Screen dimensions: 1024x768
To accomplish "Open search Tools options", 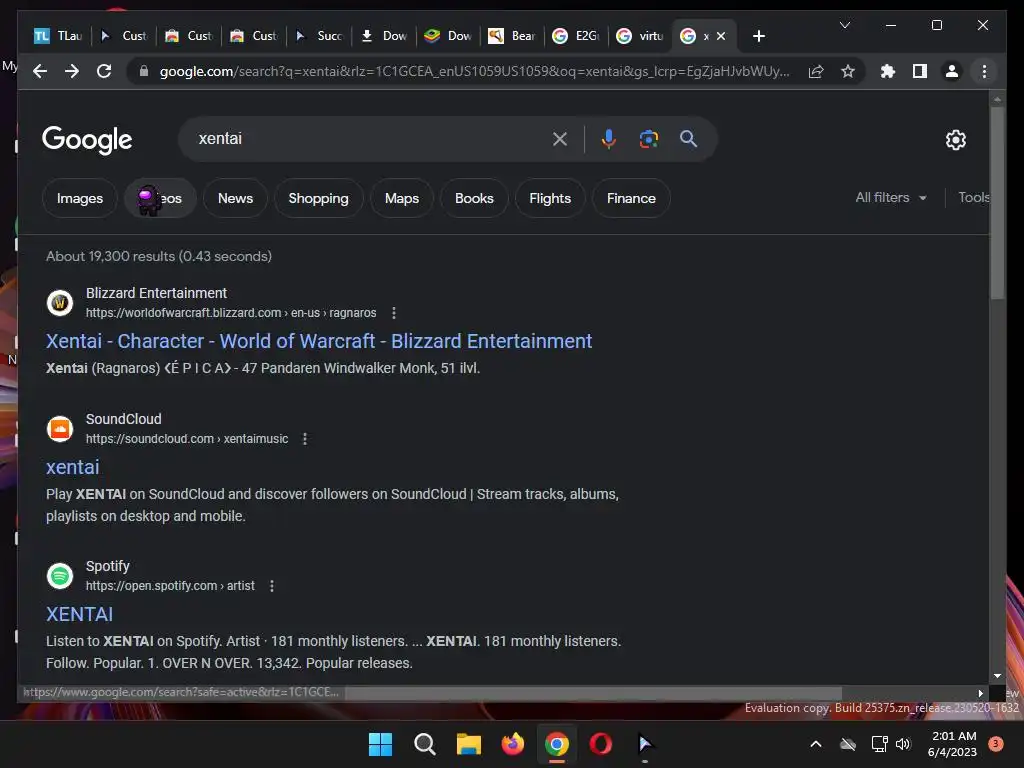I will 974,197.
